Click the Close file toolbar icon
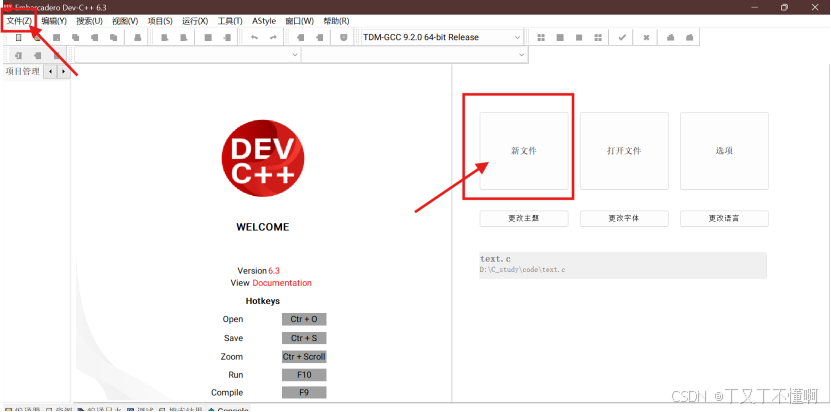The width and height of the screenshot is (831, 412). click(95, 38)
